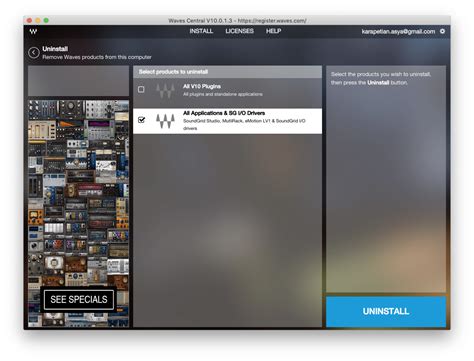474x361 pixels.
Task: Click the account email karapetian.asya@gmail.com
Action: click(398, 31)
